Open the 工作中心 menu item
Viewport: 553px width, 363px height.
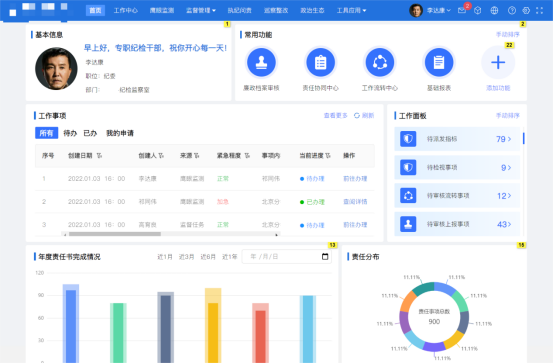[126, 11]
